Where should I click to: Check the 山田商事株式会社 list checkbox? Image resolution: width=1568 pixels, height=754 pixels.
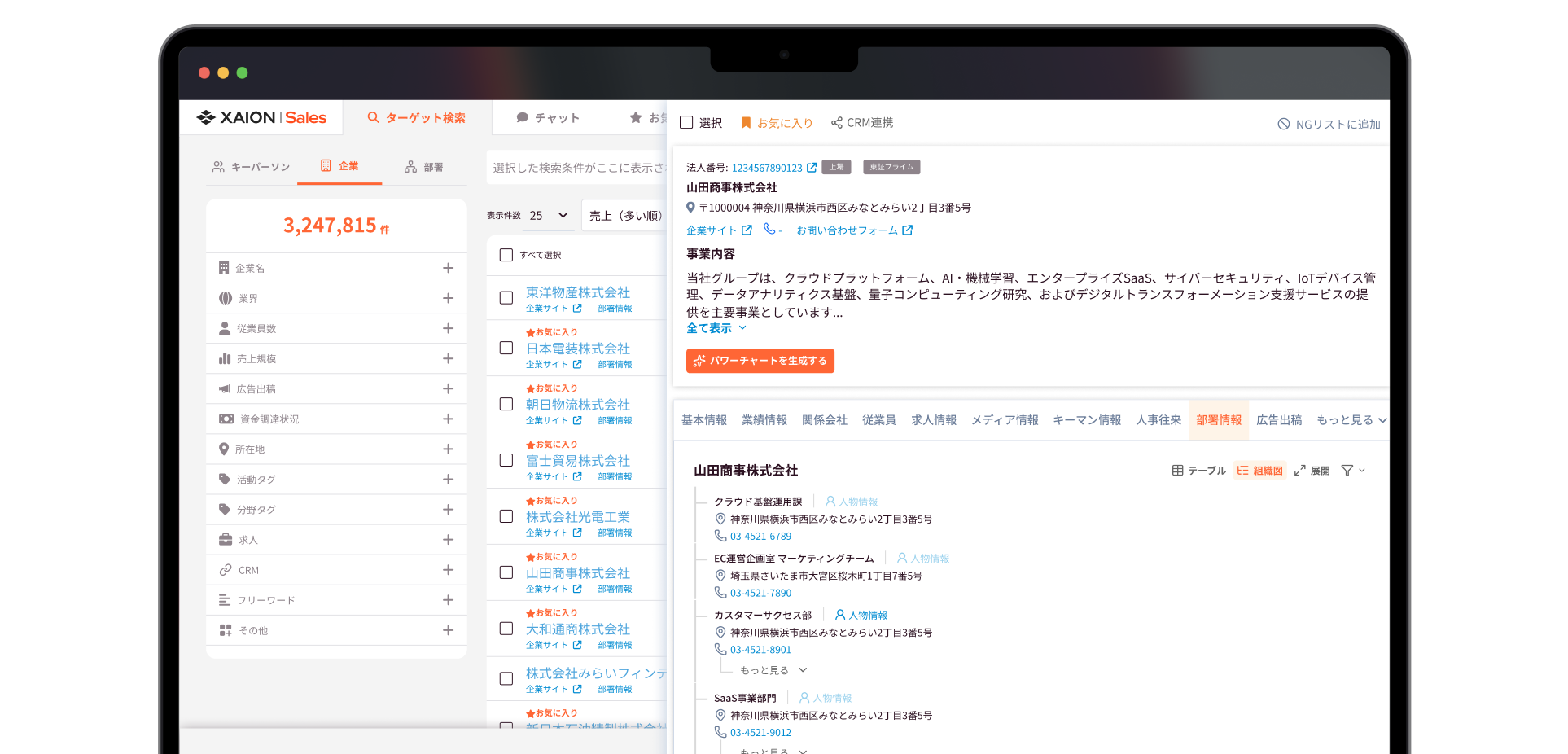(506, 572)
